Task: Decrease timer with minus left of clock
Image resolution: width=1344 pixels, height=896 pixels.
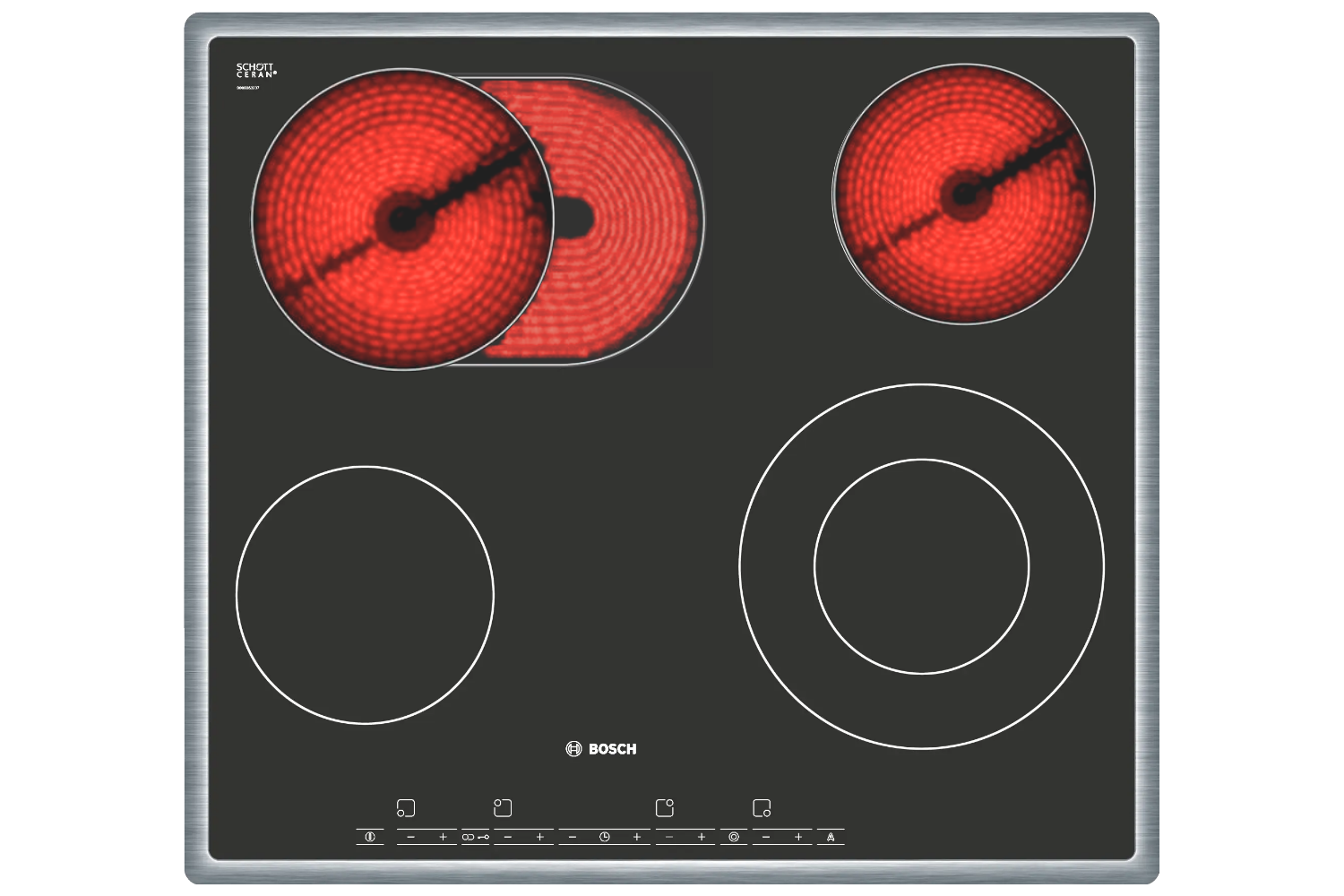Action: (x=573, y=837)
